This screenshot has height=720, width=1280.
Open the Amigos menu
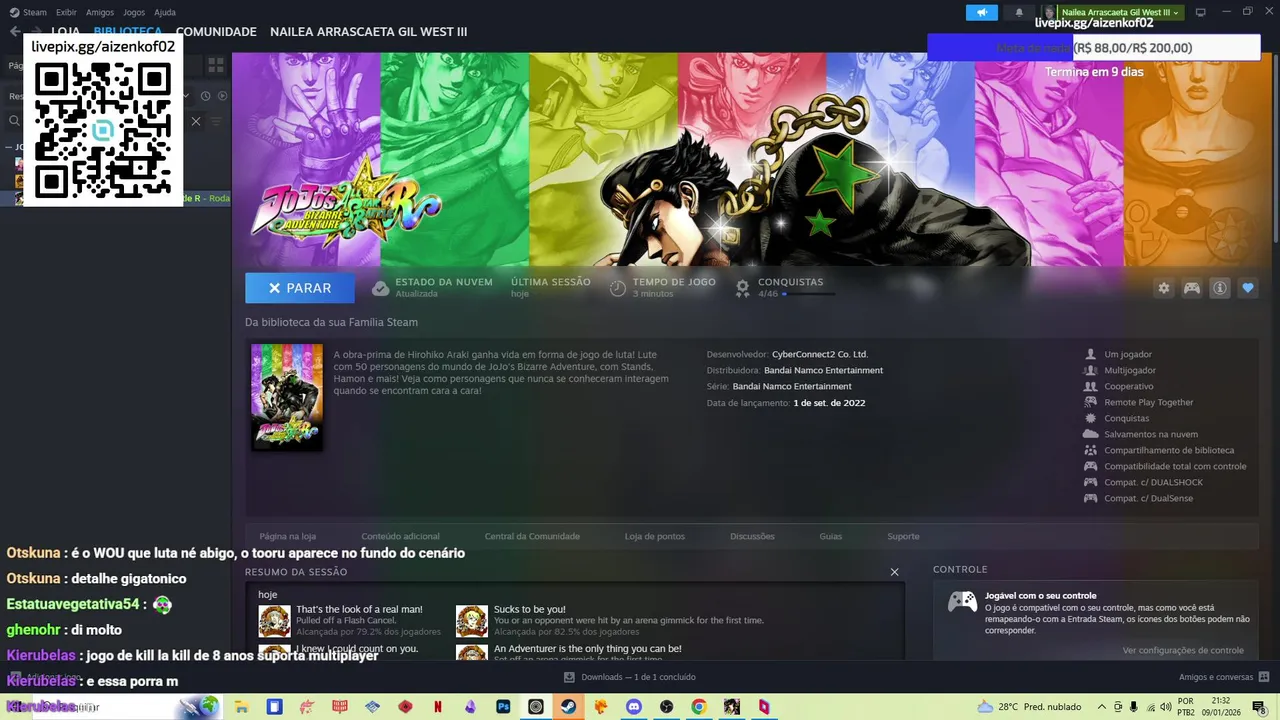[x=100, y=12]
